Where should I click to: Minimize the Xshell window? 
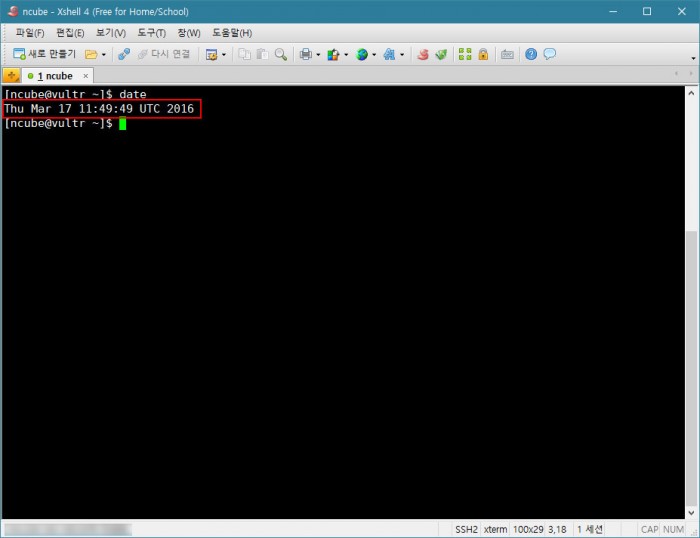click(x=613, y=11)
